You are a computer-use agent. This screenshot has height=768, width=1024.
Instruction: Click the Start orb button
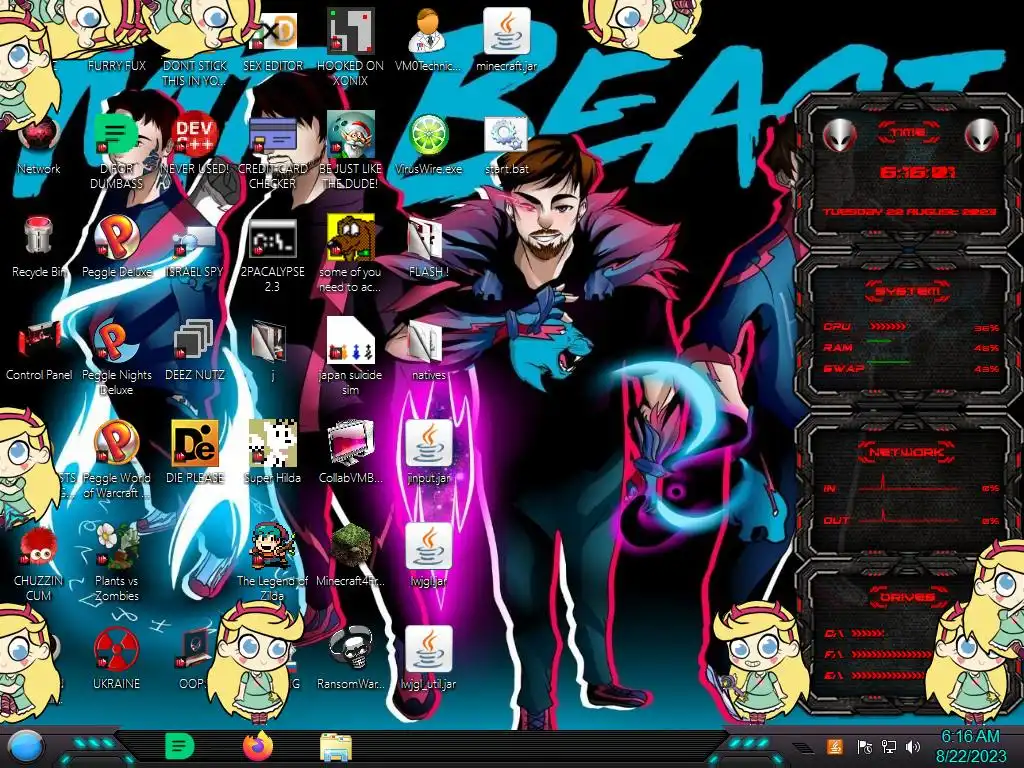click(x=26, y=746)
